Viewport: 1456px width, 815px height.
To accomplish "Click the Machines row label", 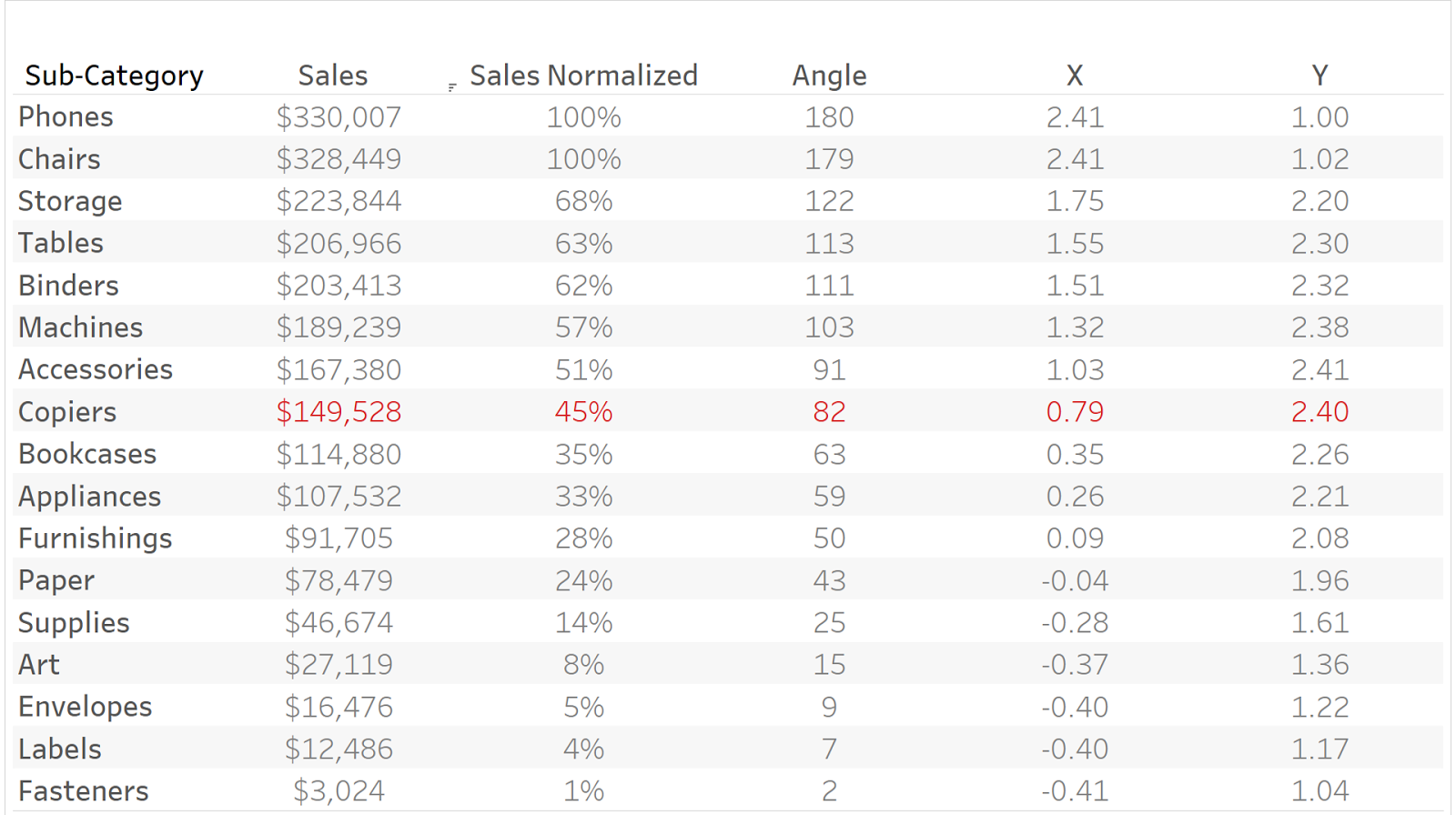I will (x=81, y=327).
